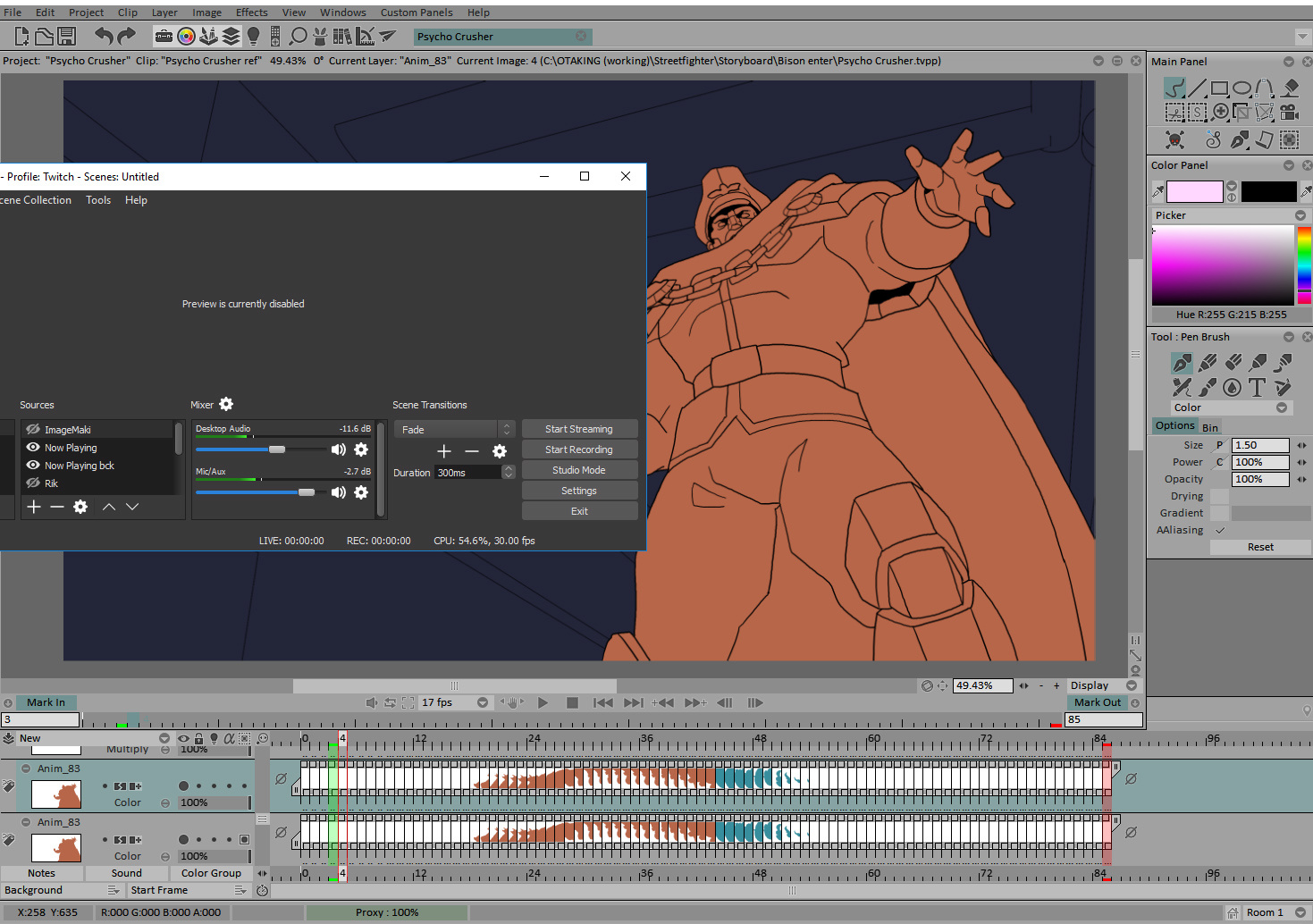Mute Mic/Aux in OBS mixer
Screen dimensions: 1313x924
point(339,492)
